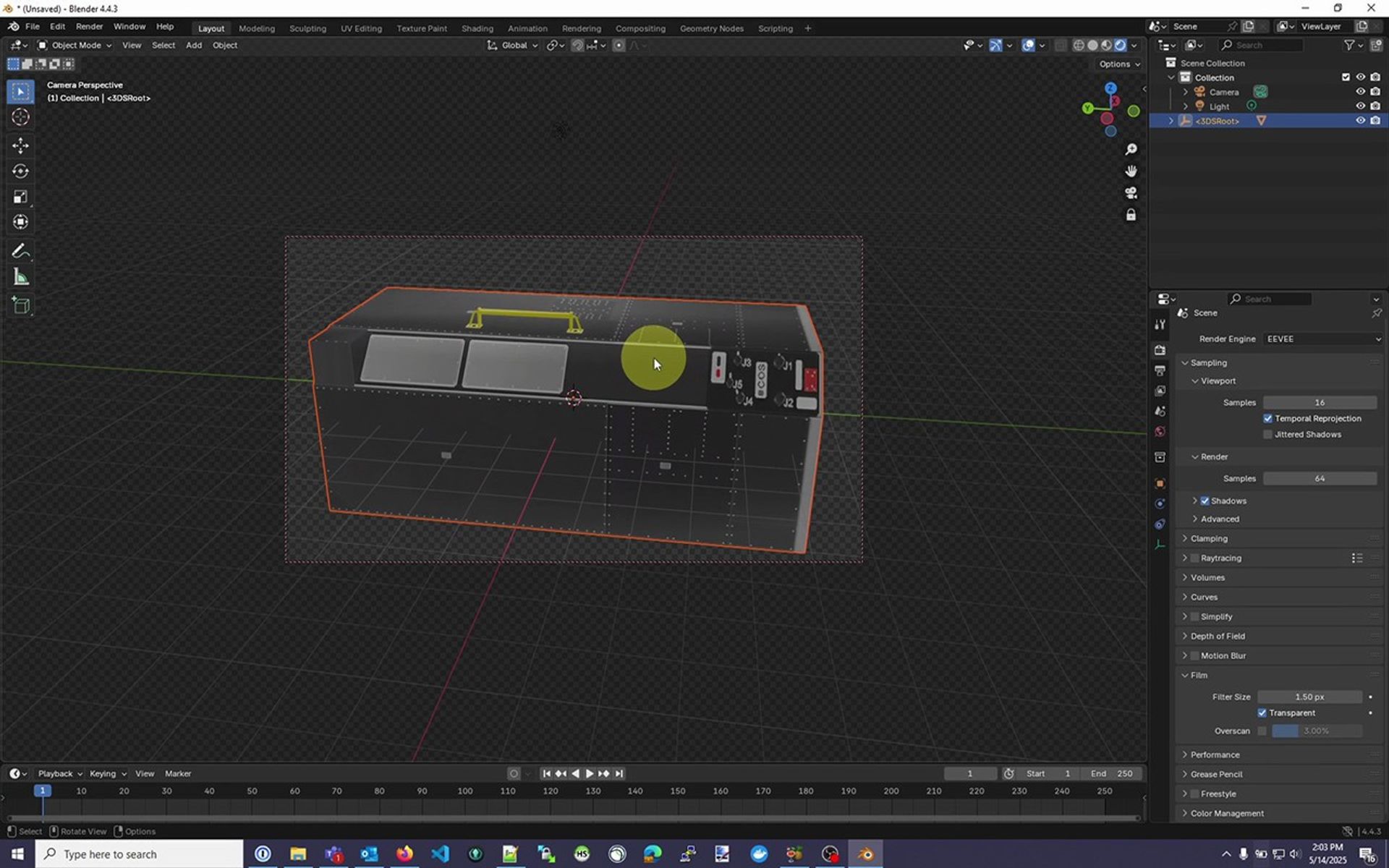Click the play animation button
Viewport: 1389px width, 868px height.
click(x=589, y=774)
